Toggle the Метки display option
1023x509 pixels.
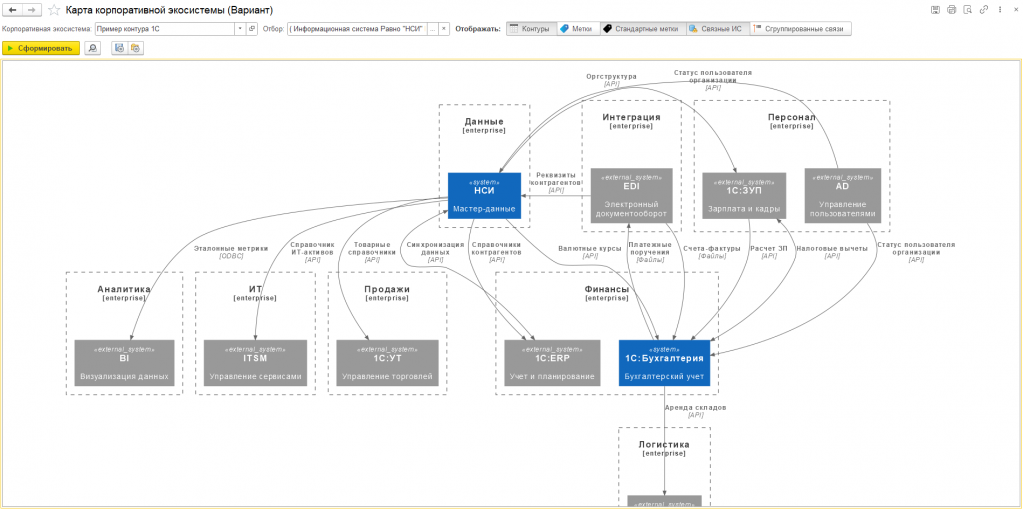[x=577, y=29]
